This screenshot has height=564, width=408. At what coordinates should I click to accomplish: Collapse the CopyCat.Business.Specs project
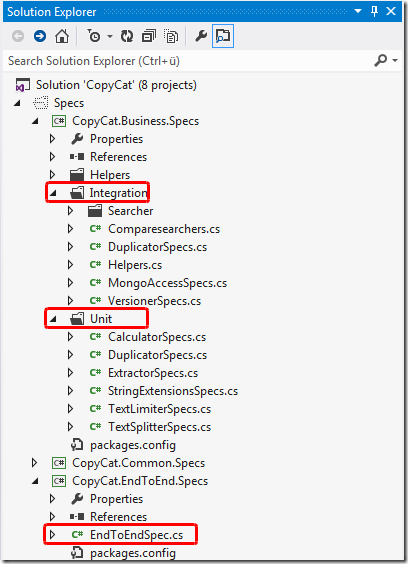[x=35, y=121]
